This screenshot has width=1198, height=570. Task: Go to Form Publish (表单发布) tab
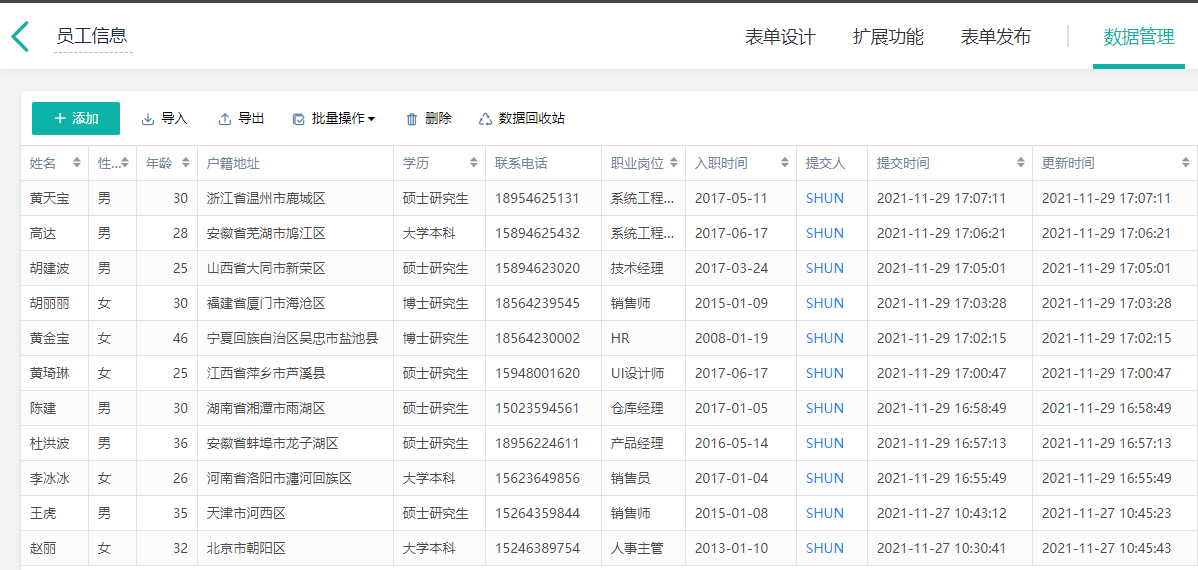click(995, 37)
